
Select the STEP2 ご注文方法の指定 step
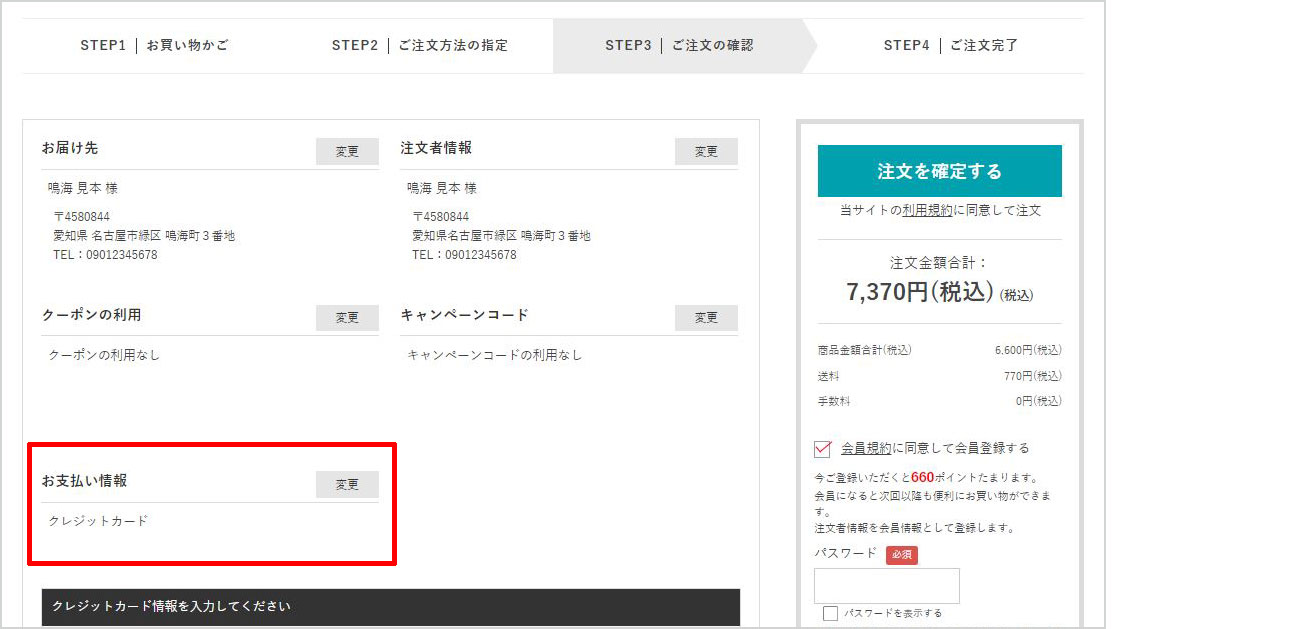pyautogui.click(x=420, y=44)
